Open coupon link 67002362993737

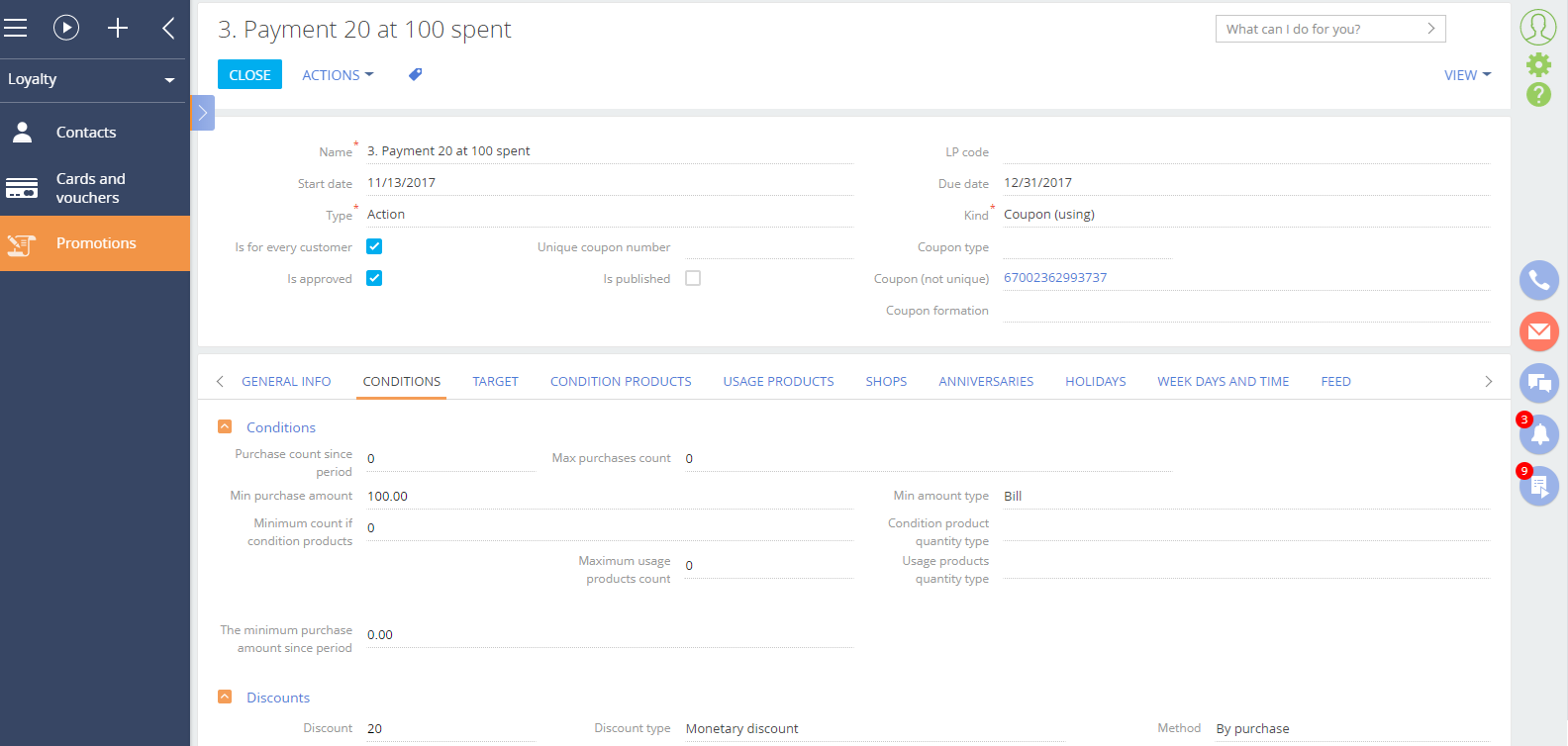(1055, 278)
